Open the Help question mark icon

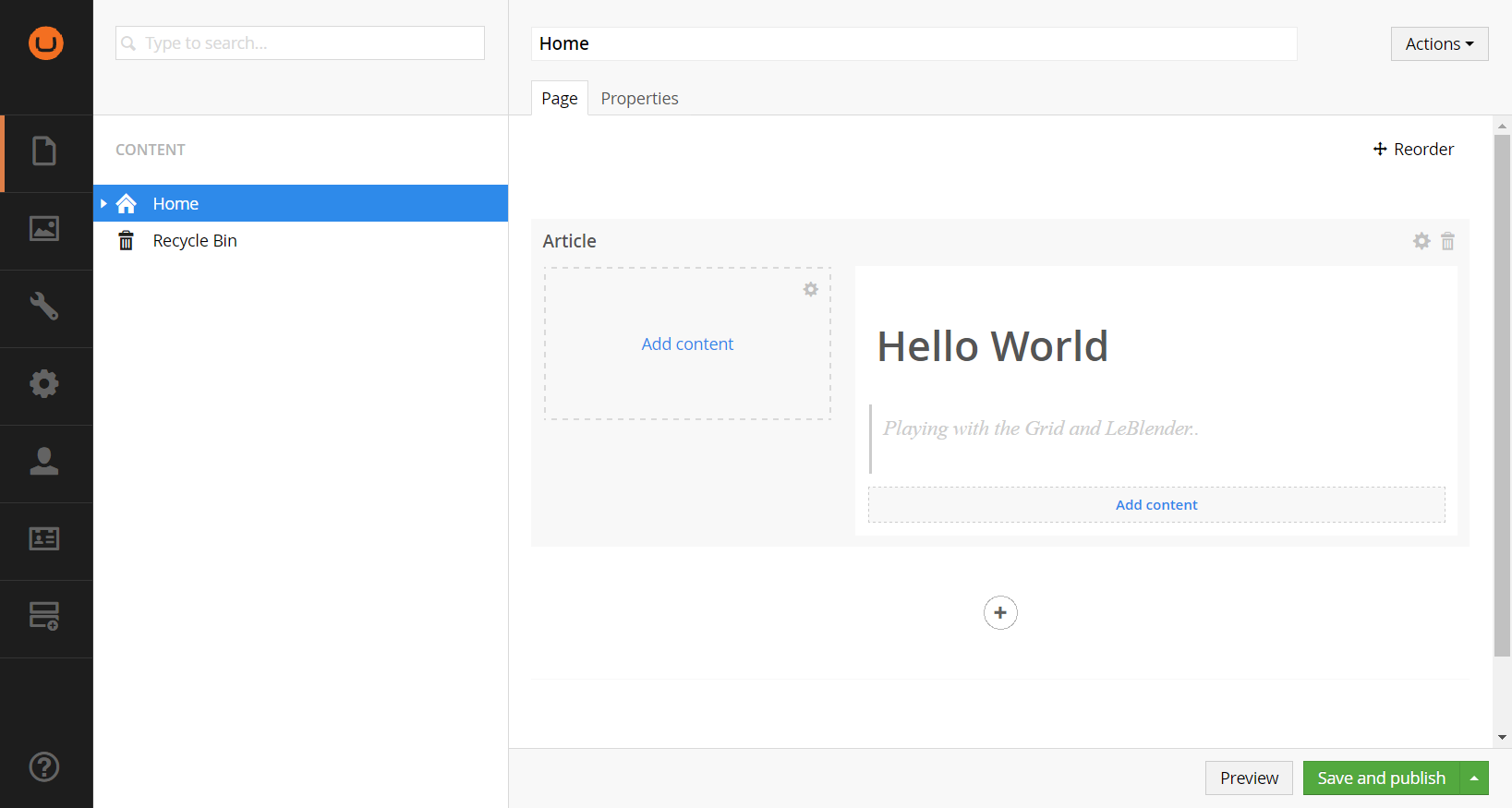click(x=44, y=766)
